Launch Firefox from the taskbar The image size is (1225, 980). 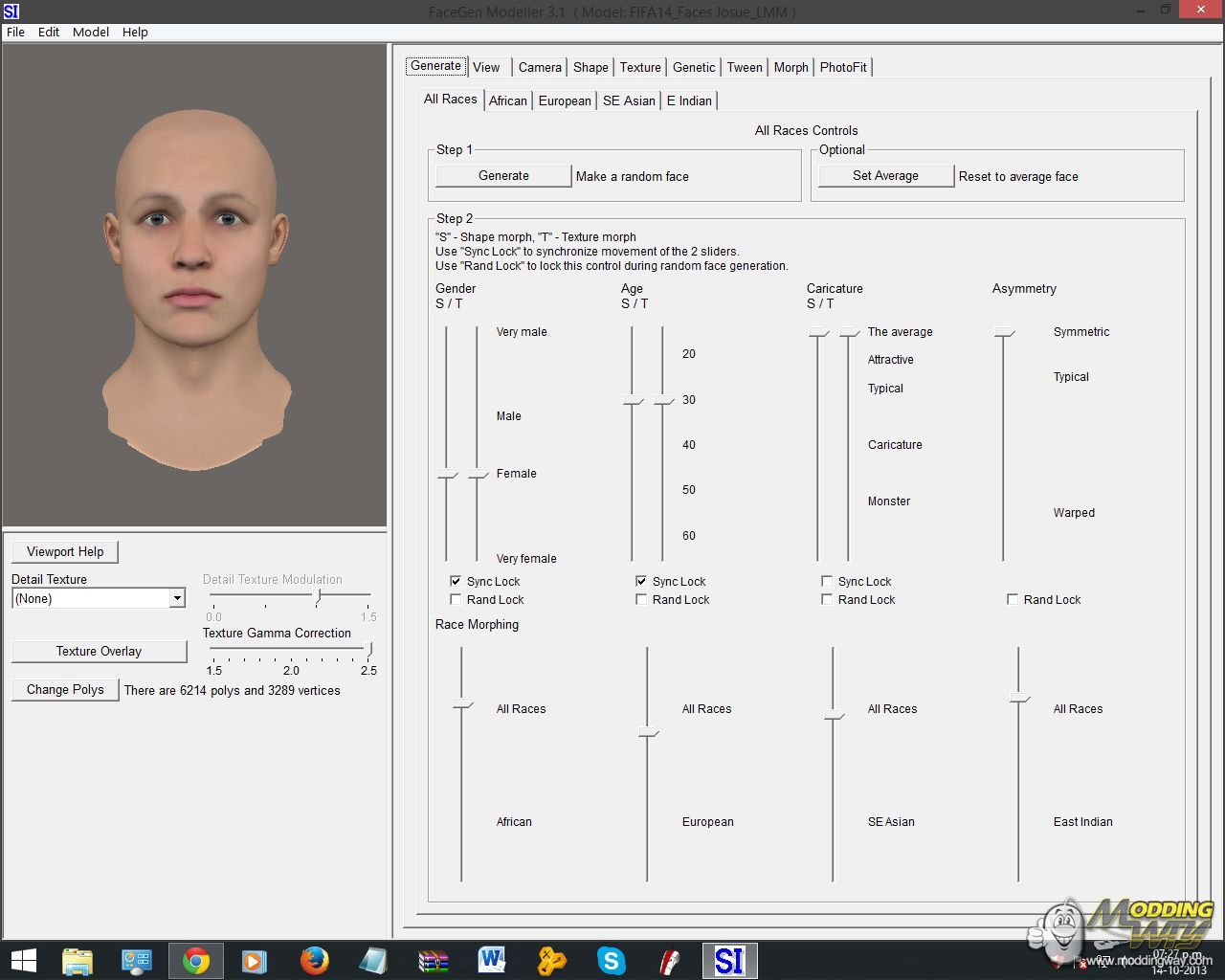314,960
